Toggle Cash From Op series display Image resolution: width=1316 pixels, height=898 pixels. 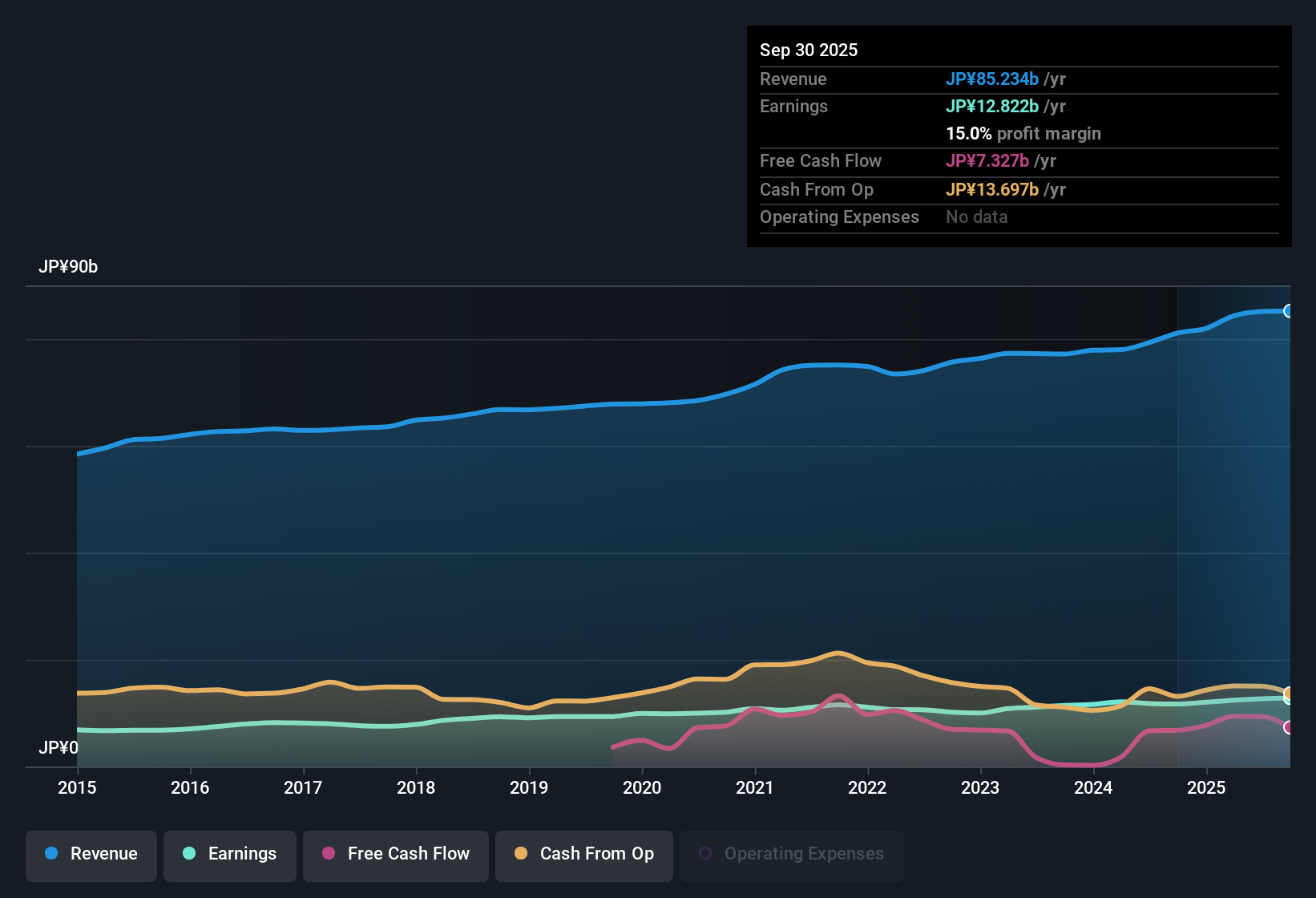click(x=583, y=855)
